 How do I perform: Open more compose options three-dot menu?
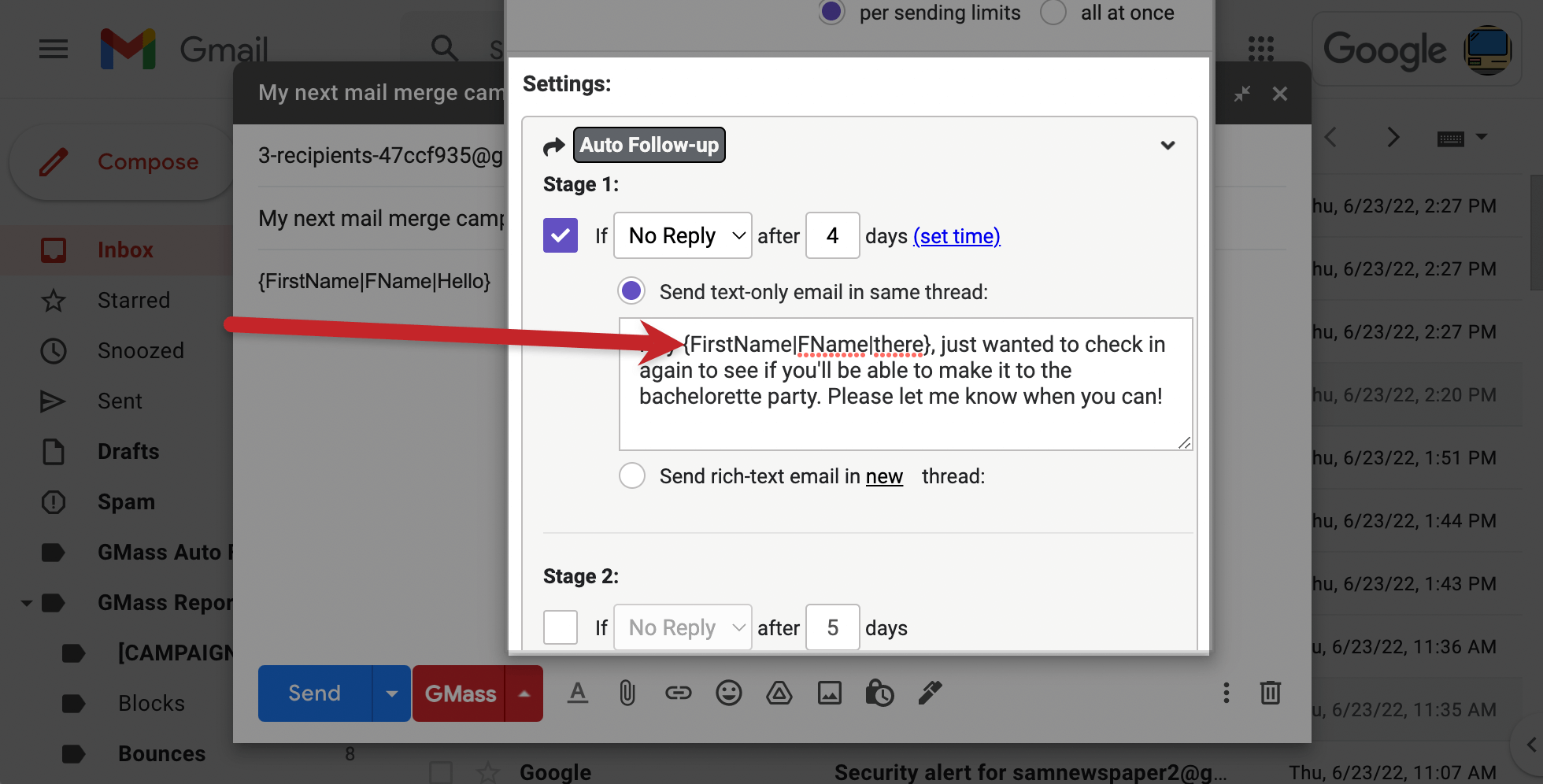point(1226,693)
